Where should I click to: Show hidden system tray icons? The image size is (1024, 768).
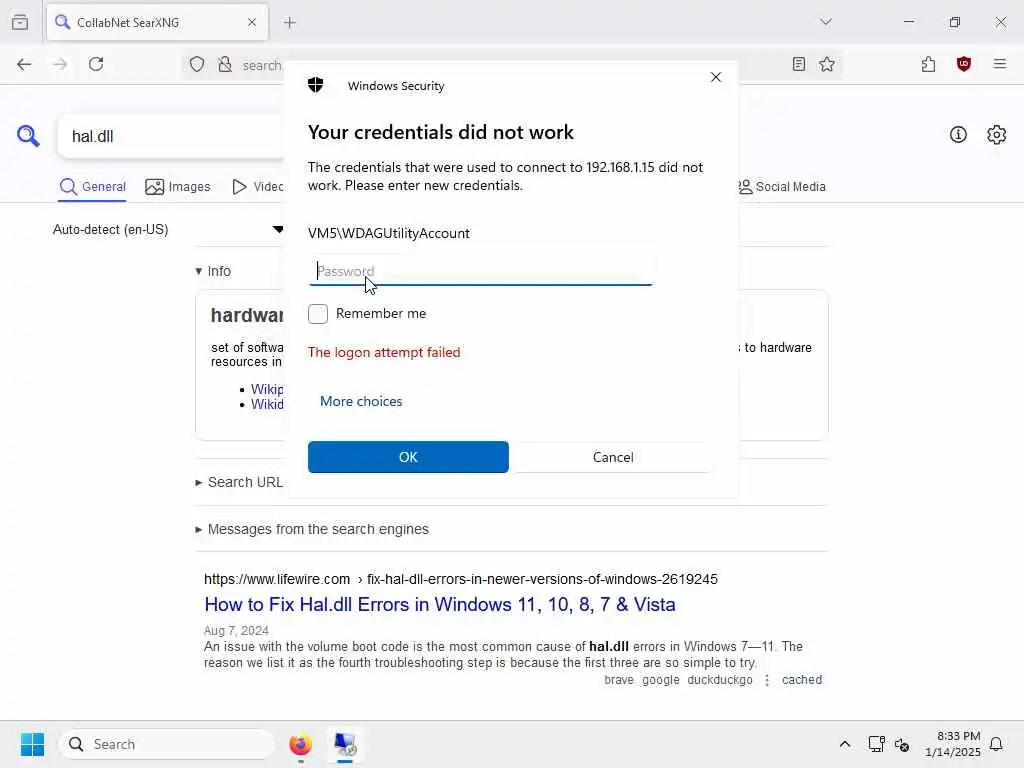point(844,744)
